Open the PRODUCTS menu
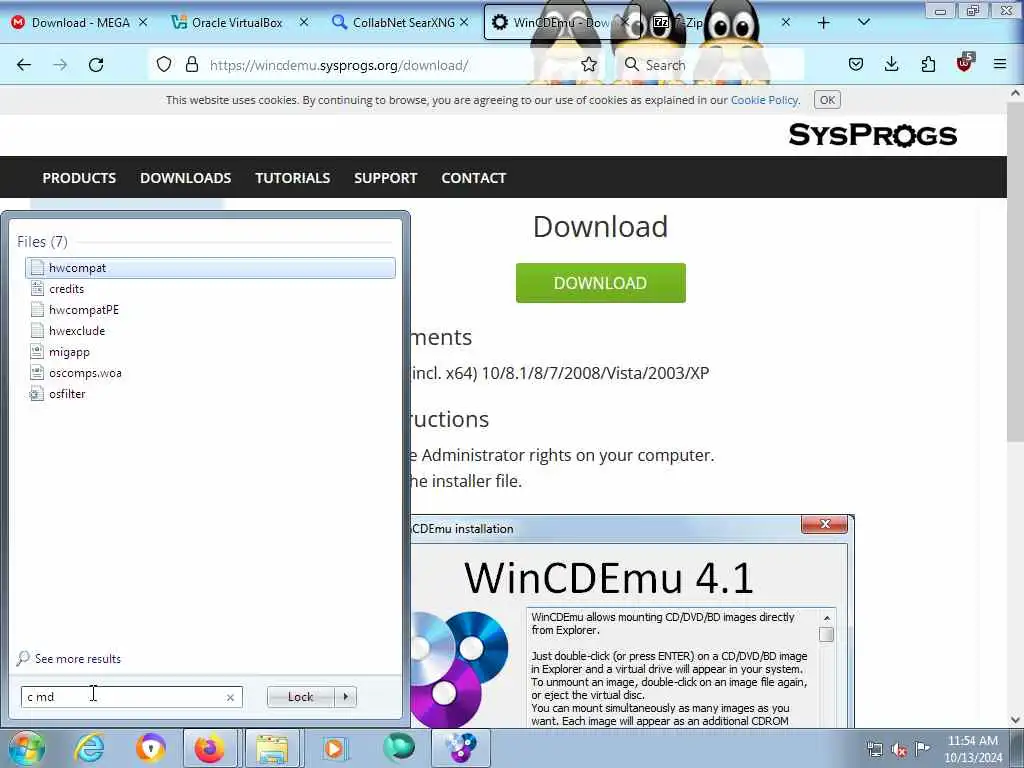 click(79, 178)
